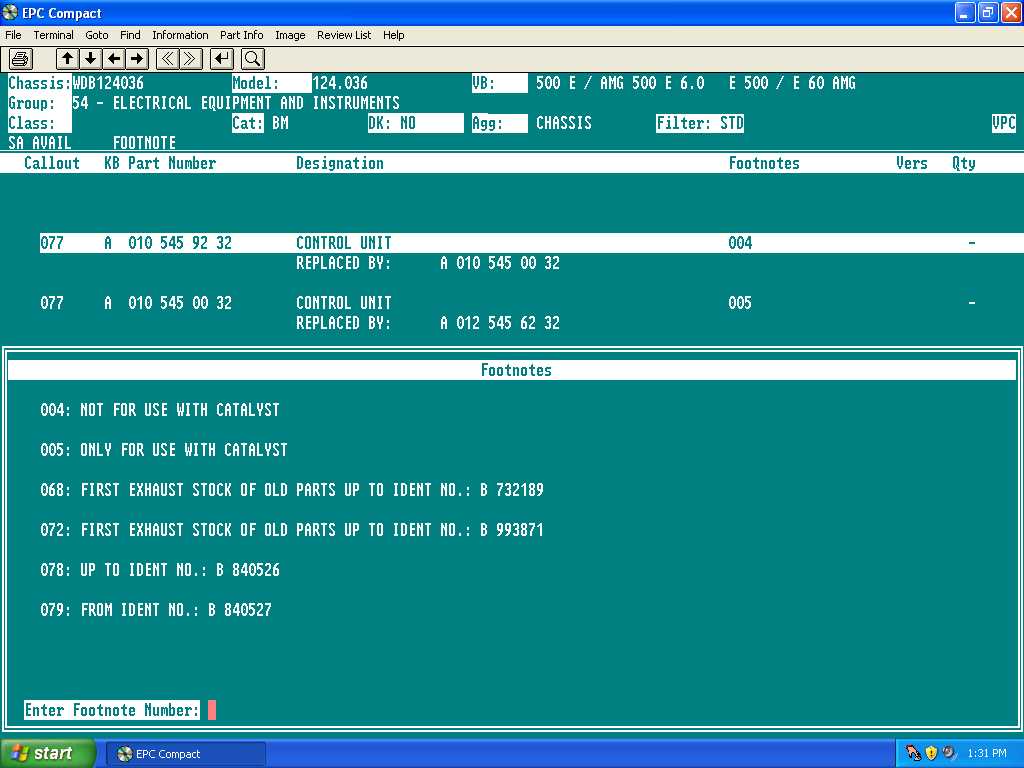Viewport: 1024px width, 768px height.
Task: Click the magnifying glass search icon
Action: [252, 58]
